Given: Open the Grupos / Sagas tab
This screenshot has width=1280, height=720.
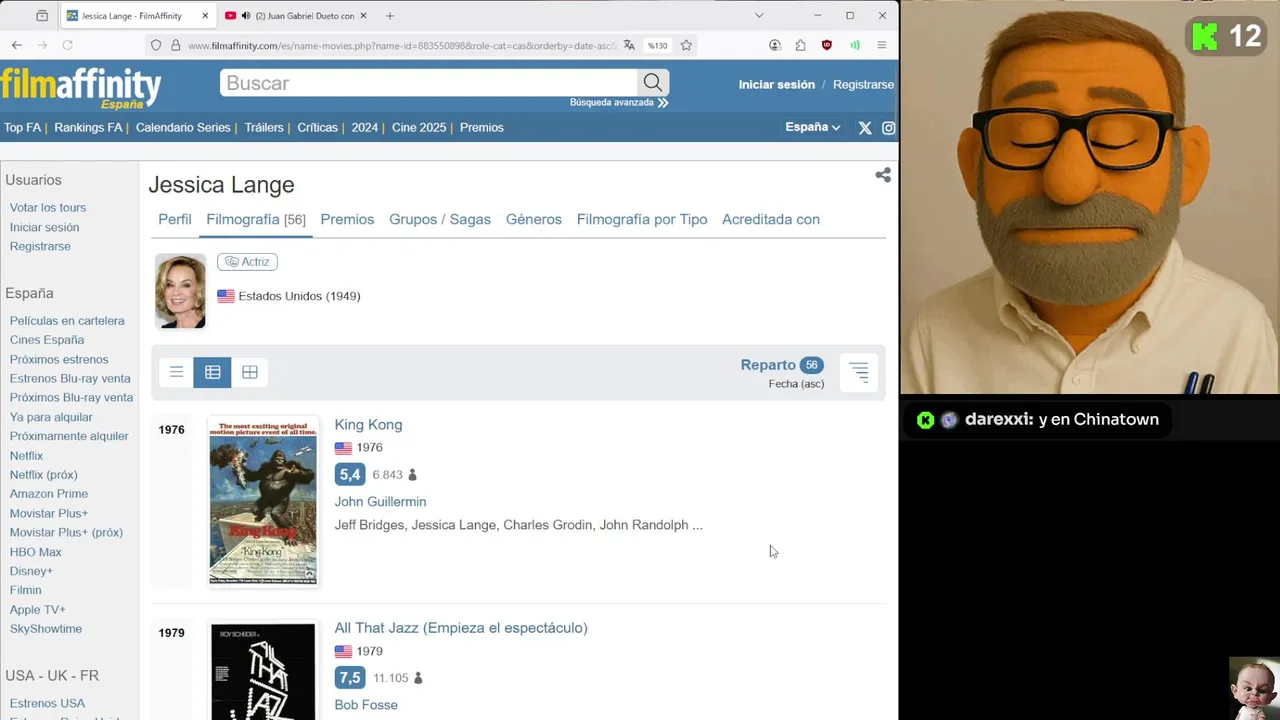Looking at the screenshot, I should coord(440,219).
